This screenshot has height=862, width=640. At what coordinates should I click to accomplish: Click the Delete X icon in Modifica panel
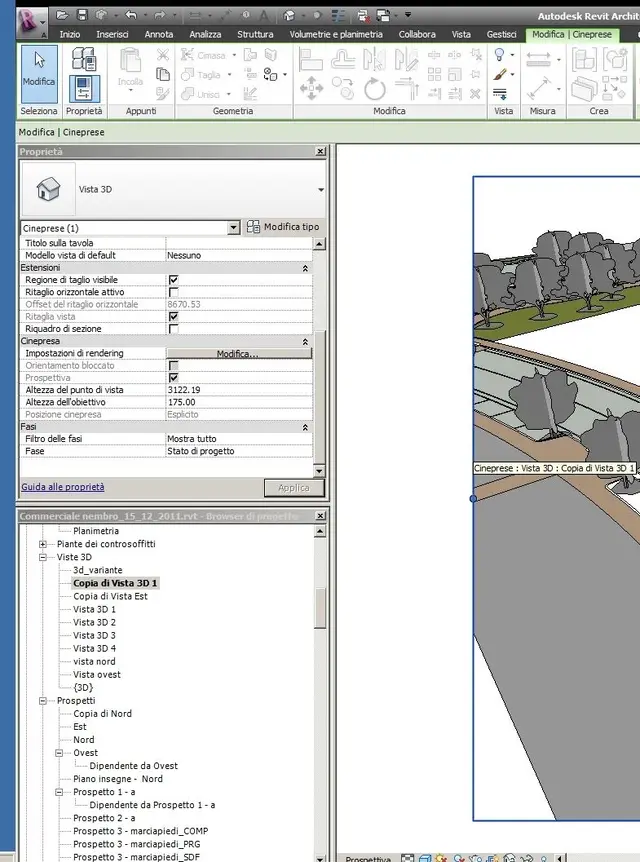click(x=476, y=93)
